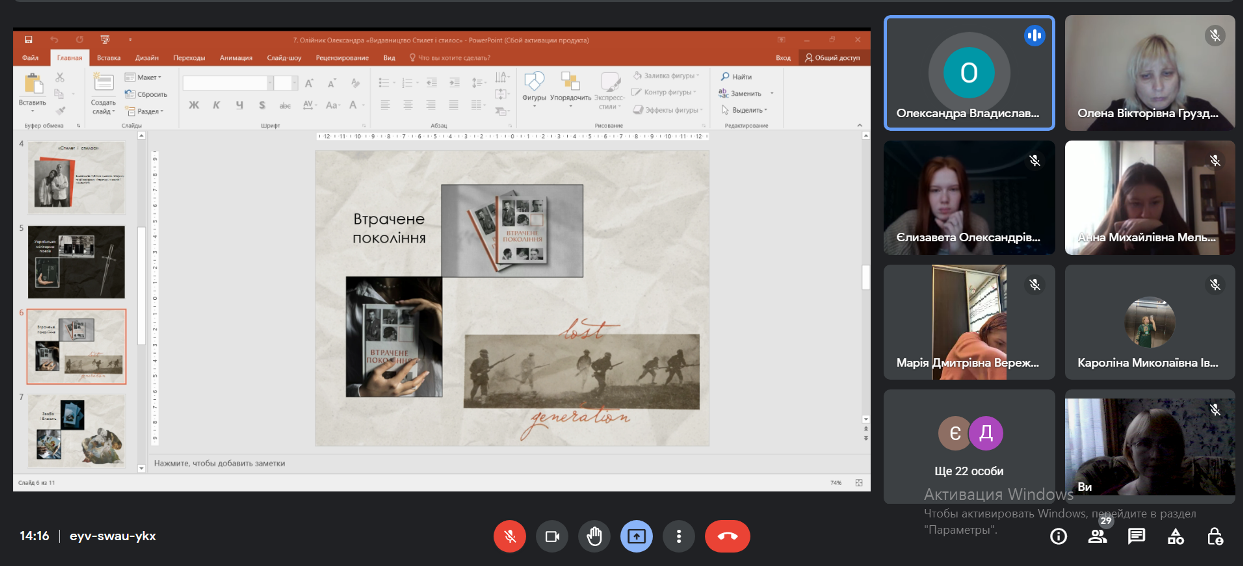Viewport: 1243px width, 566px height.
Task: Select slide 7 thumbnail
Action: click(76, 430)
